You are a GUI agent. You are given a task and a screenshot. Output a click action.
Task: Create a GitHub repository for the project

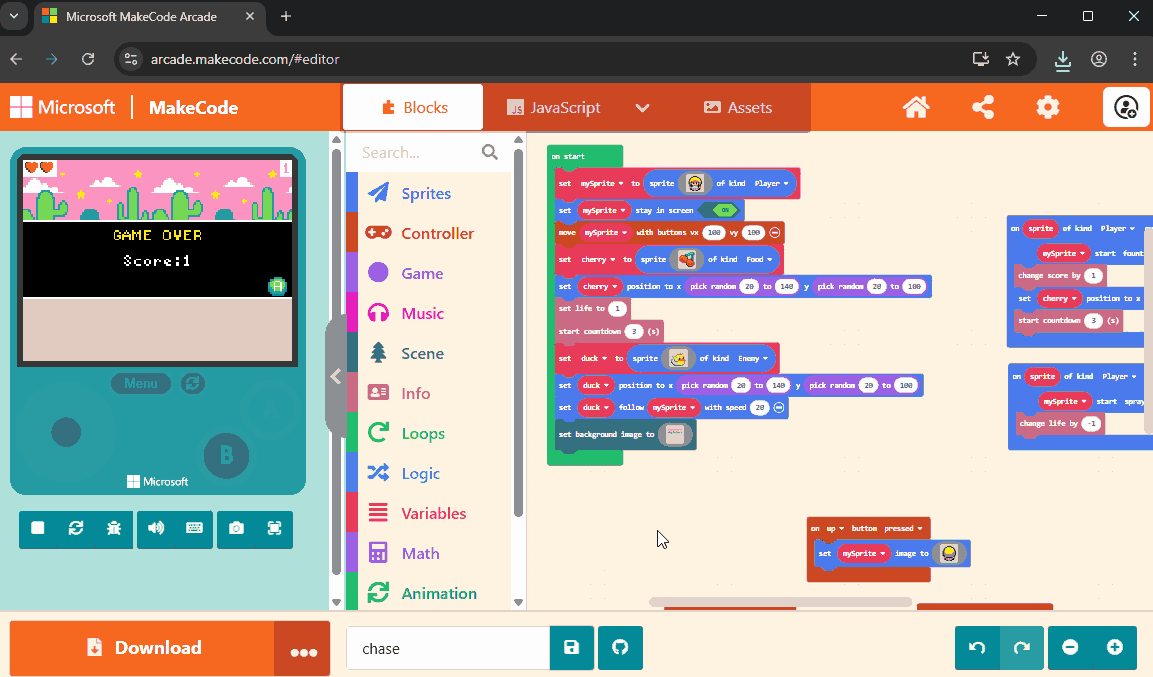620,648
